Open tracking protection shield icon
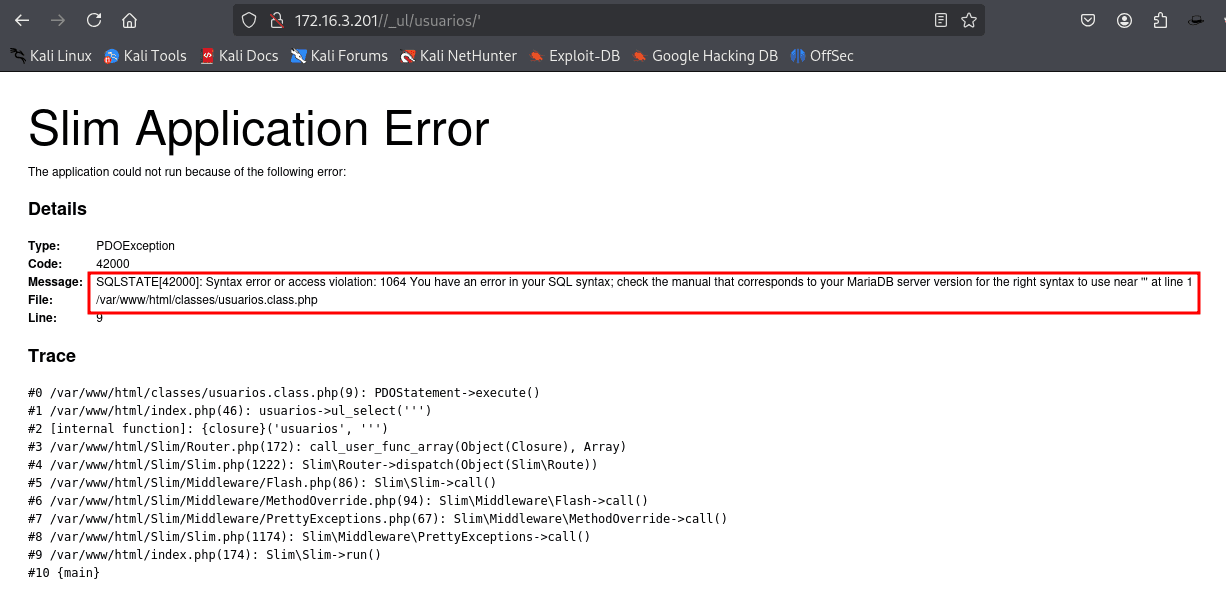The height and width of the screenshot is (592, 1226). 250,20
